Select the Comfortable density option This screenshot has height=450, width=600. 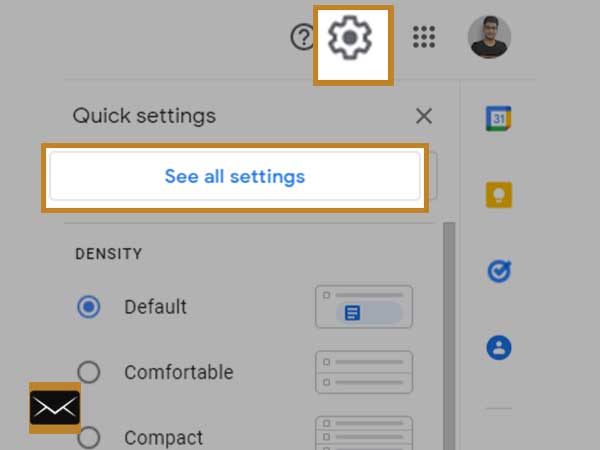coord(89,372)
